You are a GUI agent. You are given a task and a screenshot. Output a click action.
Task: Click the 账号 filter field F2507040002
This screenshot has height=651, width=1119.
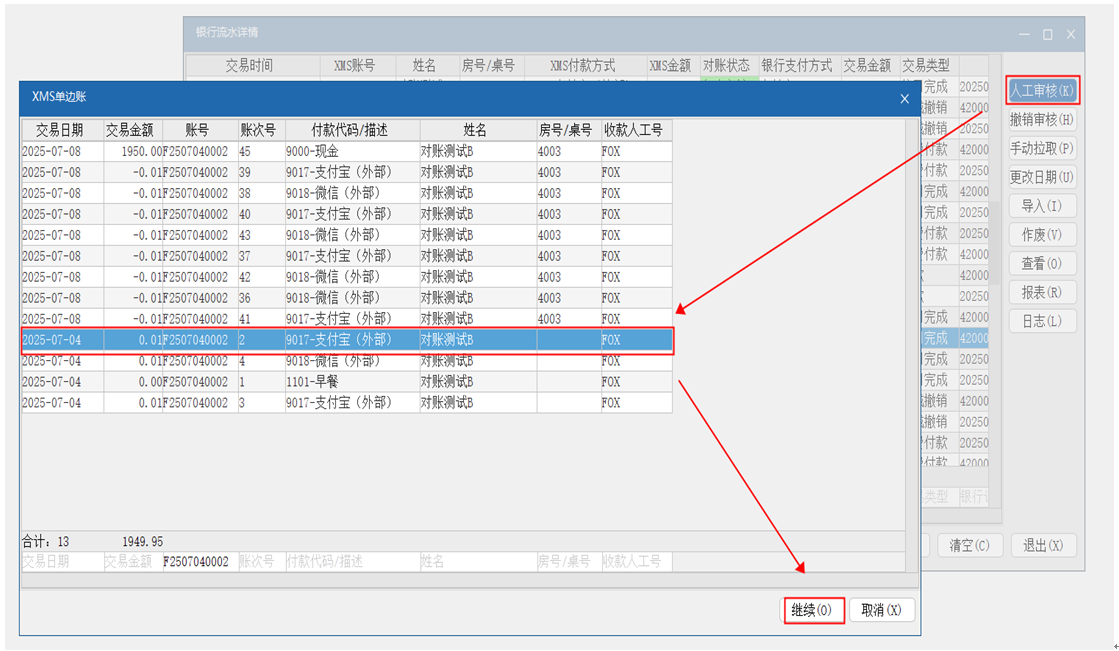pos(200,562)
